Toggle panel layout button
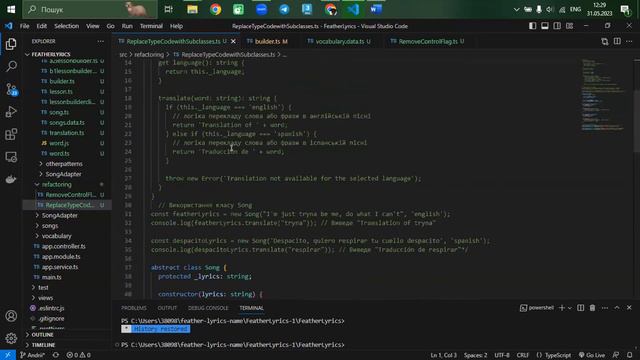The width and height of the screenshot is (640, 360). (x=544, y=26)
